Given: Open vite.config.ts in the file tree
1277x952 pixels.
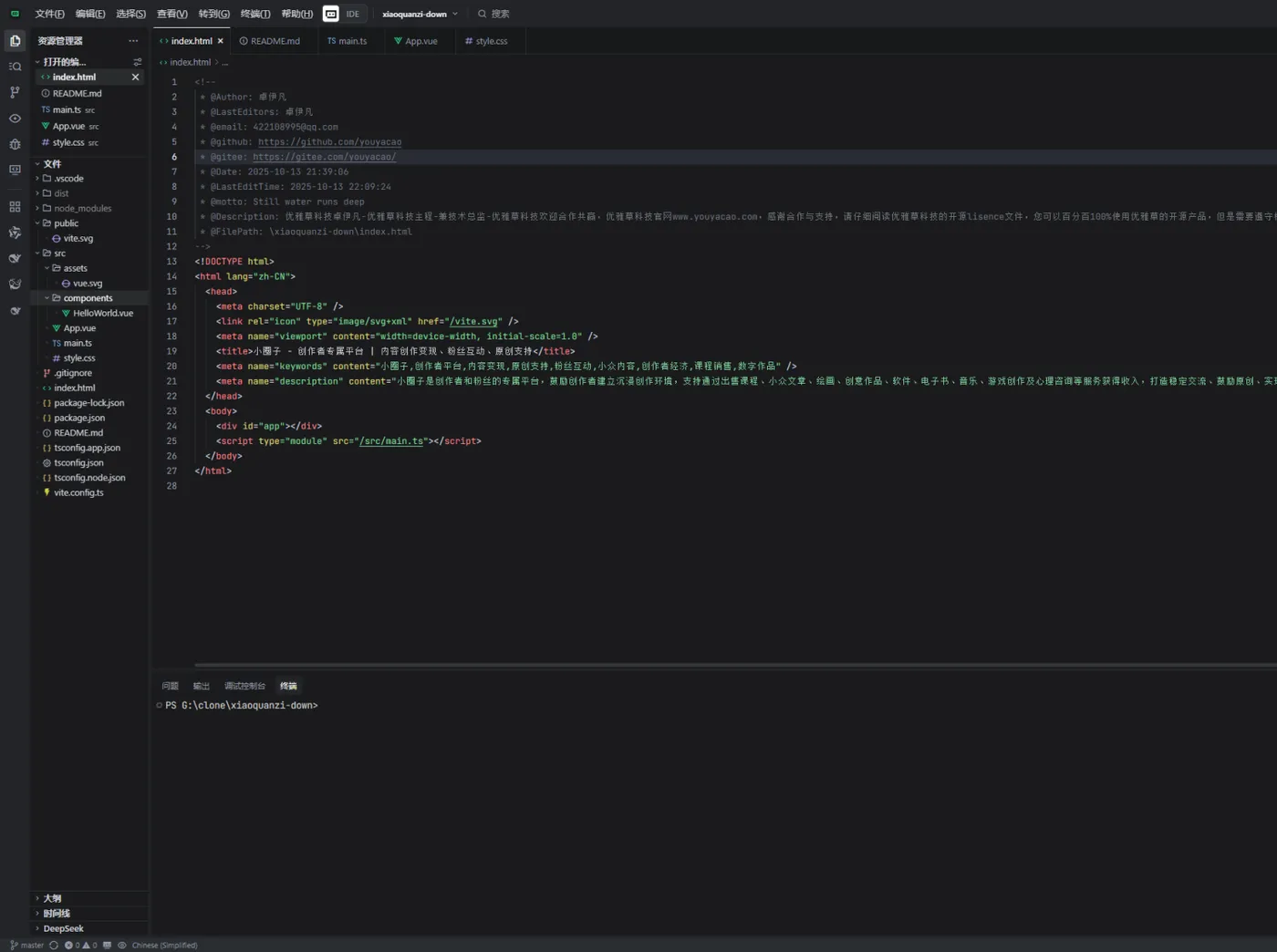Looking at the screenshot, I should 78,492.
